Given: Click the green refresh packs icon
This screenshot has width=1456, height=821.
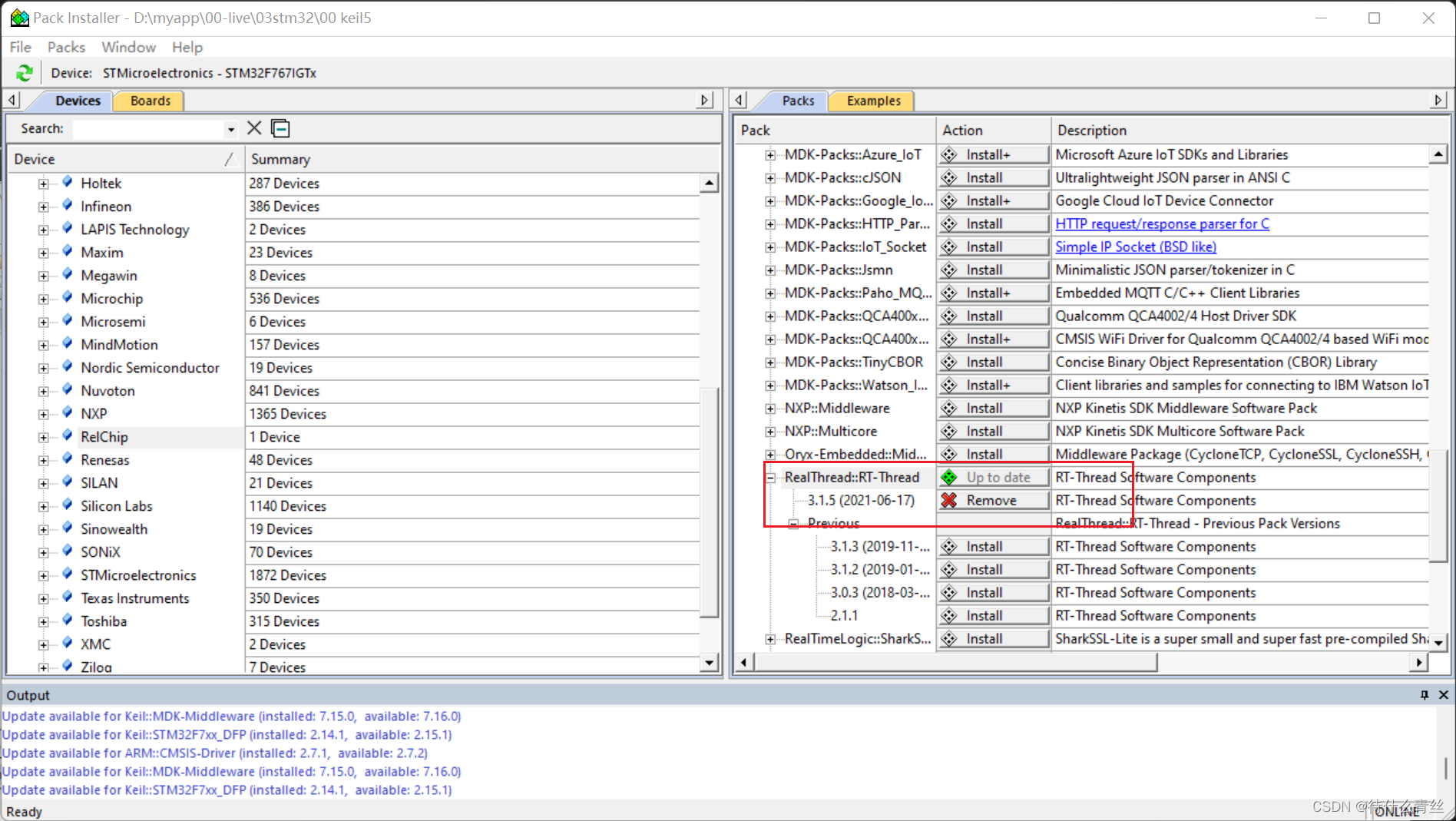Looking at the screenshot, I should pyautogui.click(x=25, y=73).
